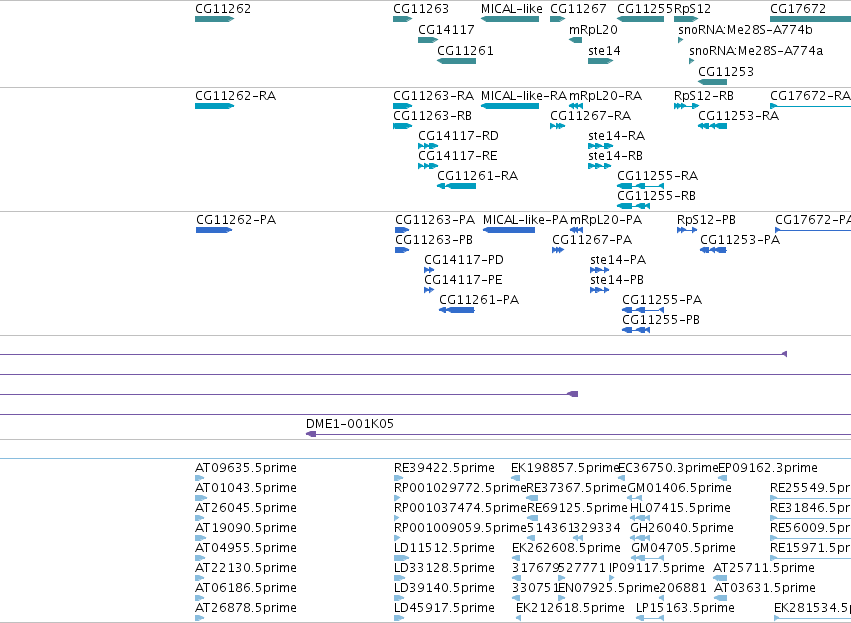Click the snoRNA:Me28S-A774a label
851x623 pixels.
tap(756, 50)
